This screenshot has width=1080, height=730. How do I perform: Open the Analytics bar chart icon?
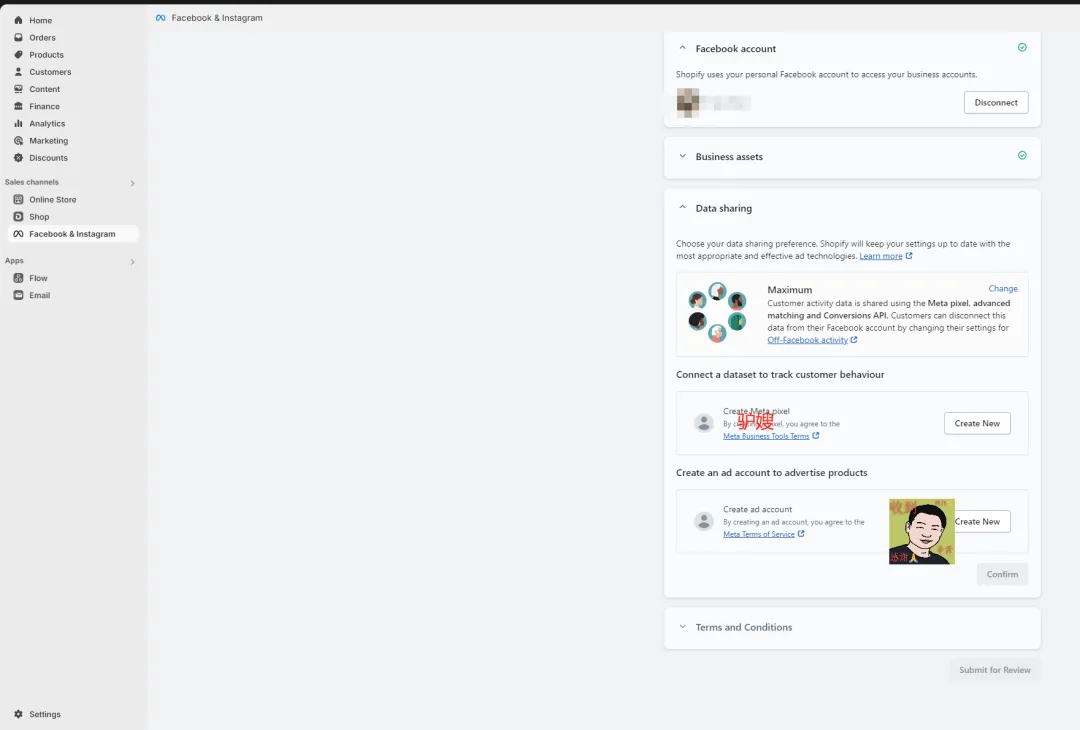click(19, 124)
